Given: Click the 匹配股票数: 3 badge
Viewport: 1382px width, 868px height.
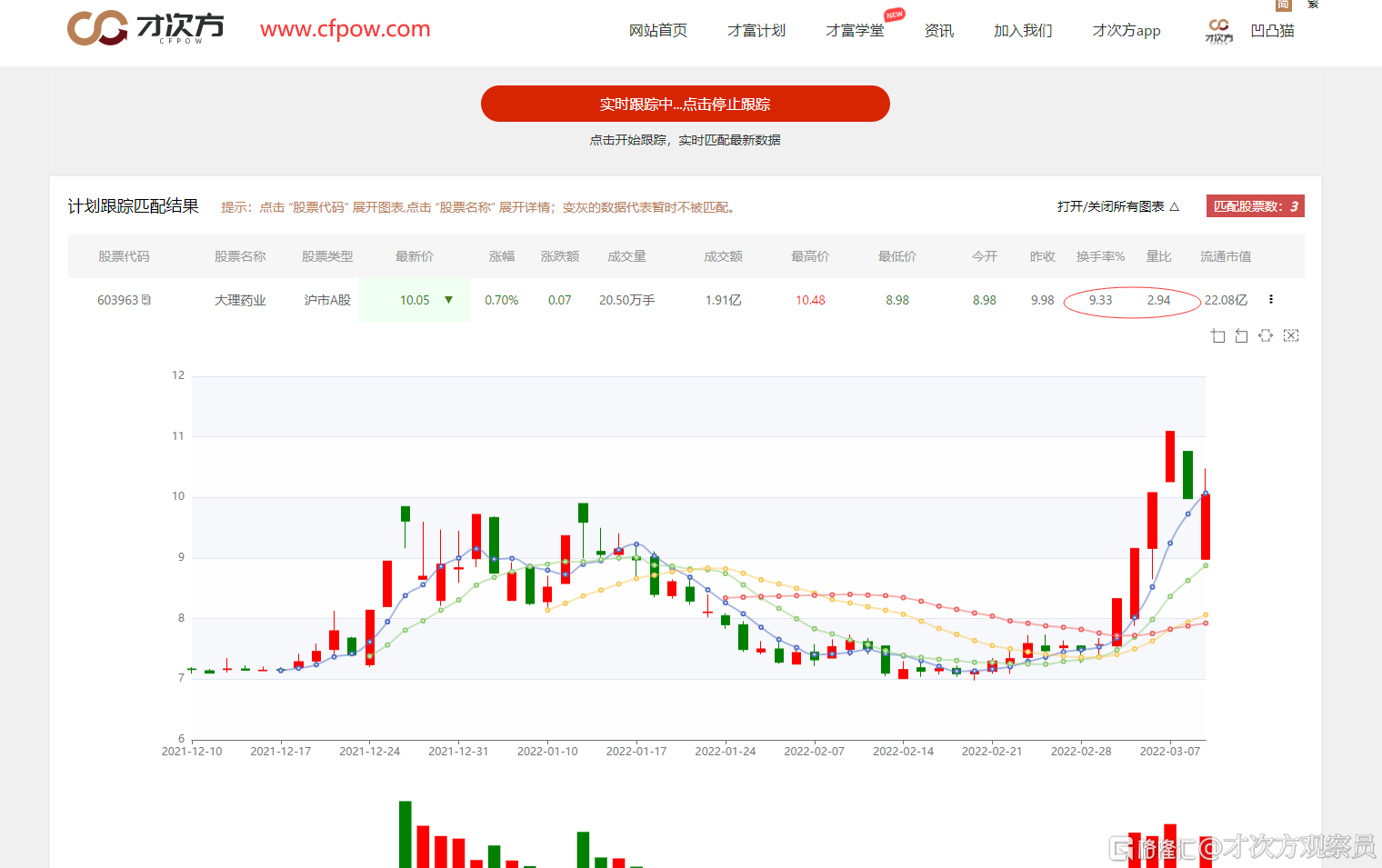Looking at the screenshot, I should 1256,206.
